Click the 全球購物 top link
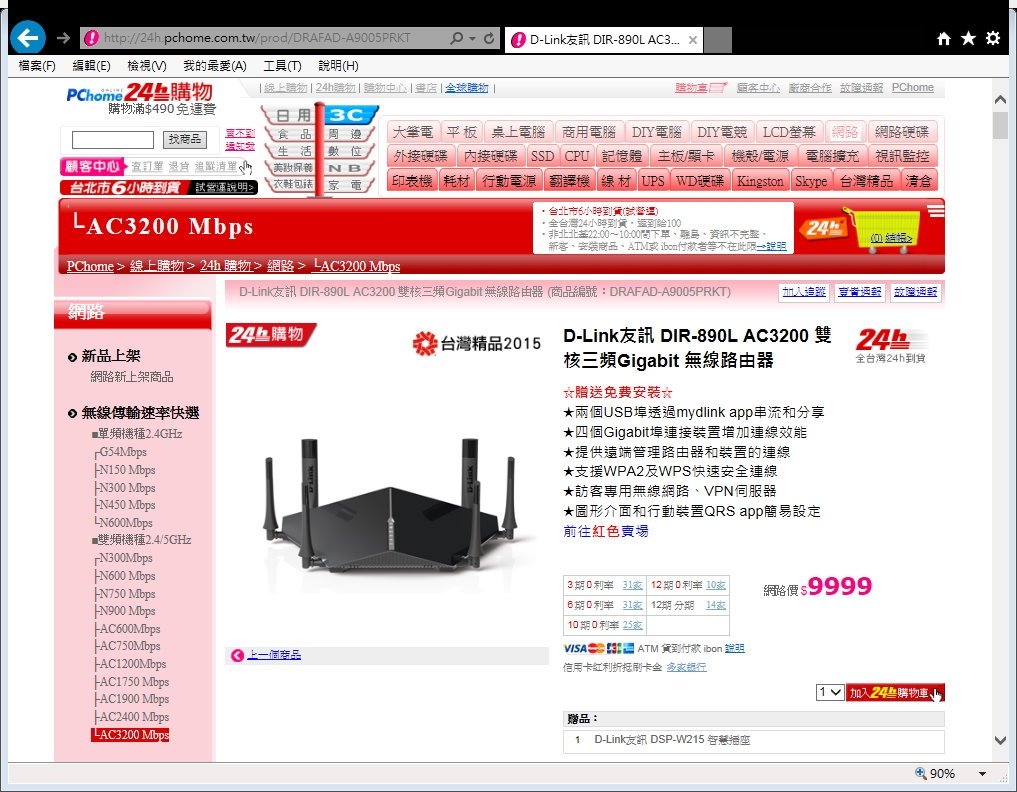 point(466,88)
